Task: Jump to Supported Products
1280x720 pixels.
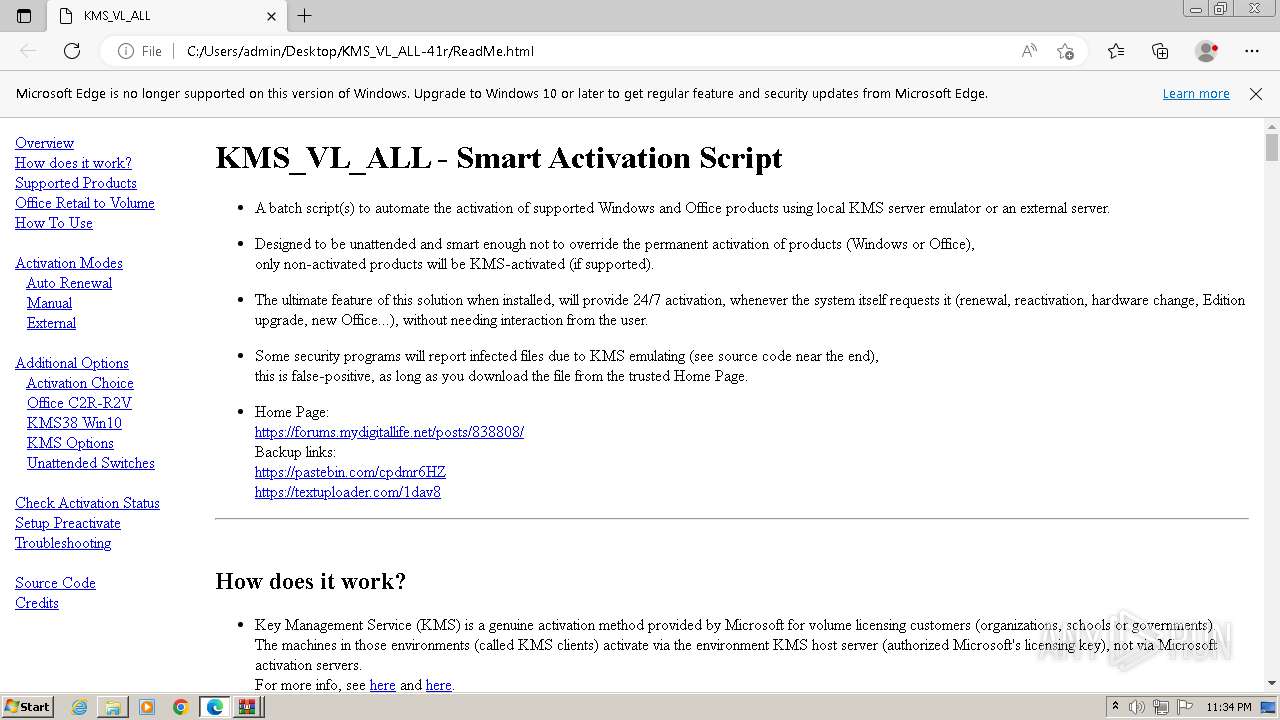Action: click(76, 183)
